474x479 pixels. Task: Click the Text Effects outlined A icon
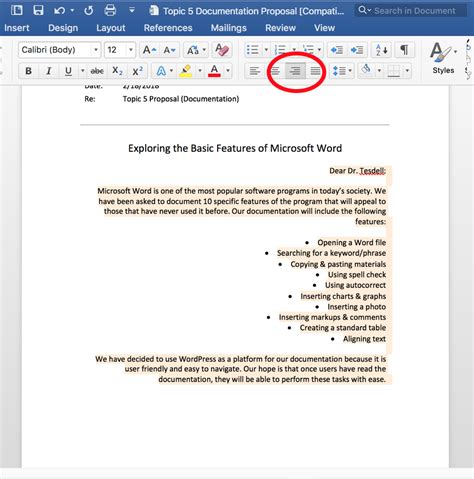point(161,71)
